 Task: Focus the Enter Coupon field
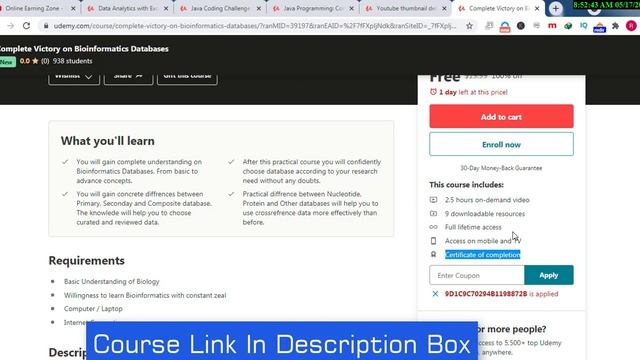pos(477,275)
